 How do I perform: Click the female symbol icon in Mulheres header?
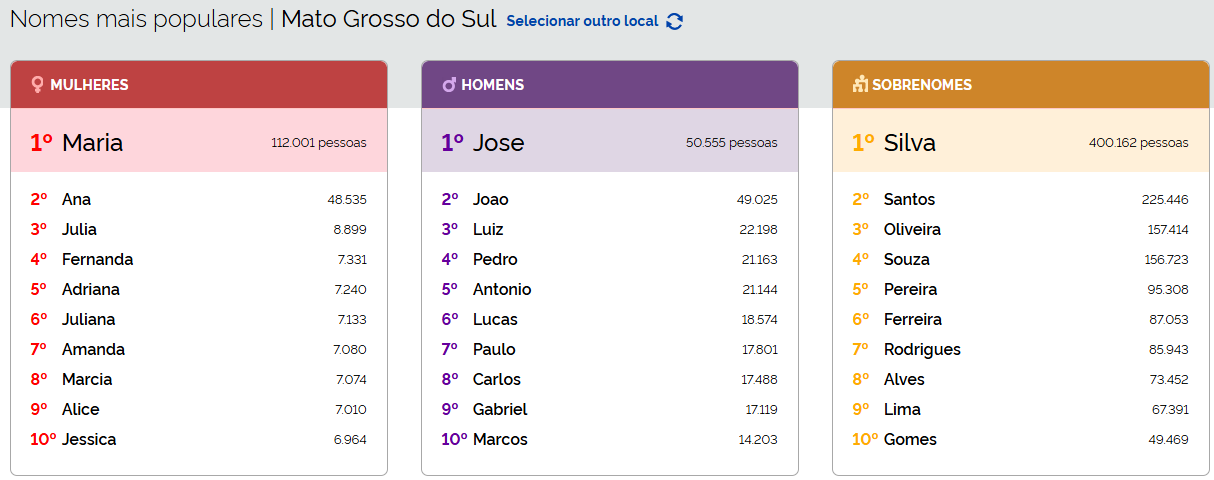coord(37,85)
